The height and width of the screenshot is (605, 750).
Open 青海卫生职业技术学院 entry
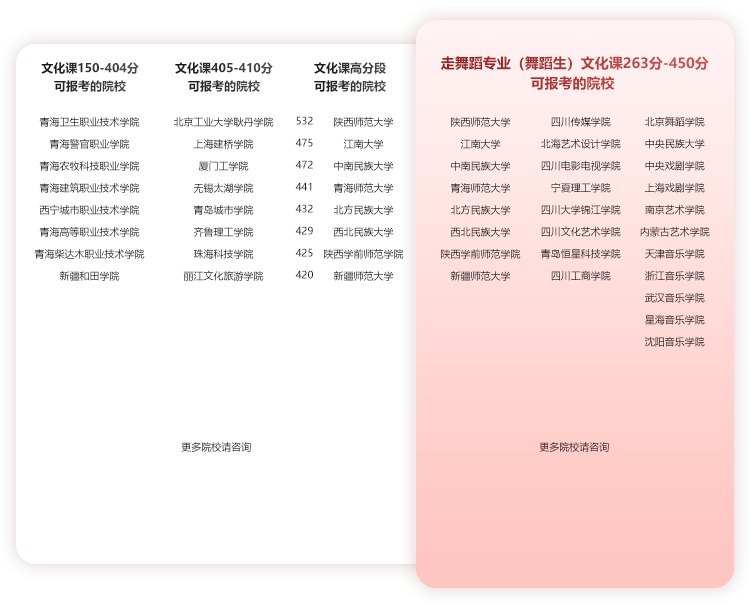click(x=89, y=122)
